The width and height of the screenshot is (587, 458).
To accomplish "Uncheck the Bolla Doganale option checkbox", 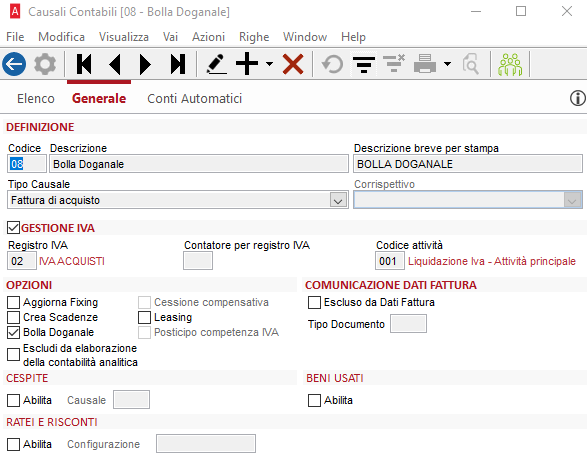I will coord(13,332).
